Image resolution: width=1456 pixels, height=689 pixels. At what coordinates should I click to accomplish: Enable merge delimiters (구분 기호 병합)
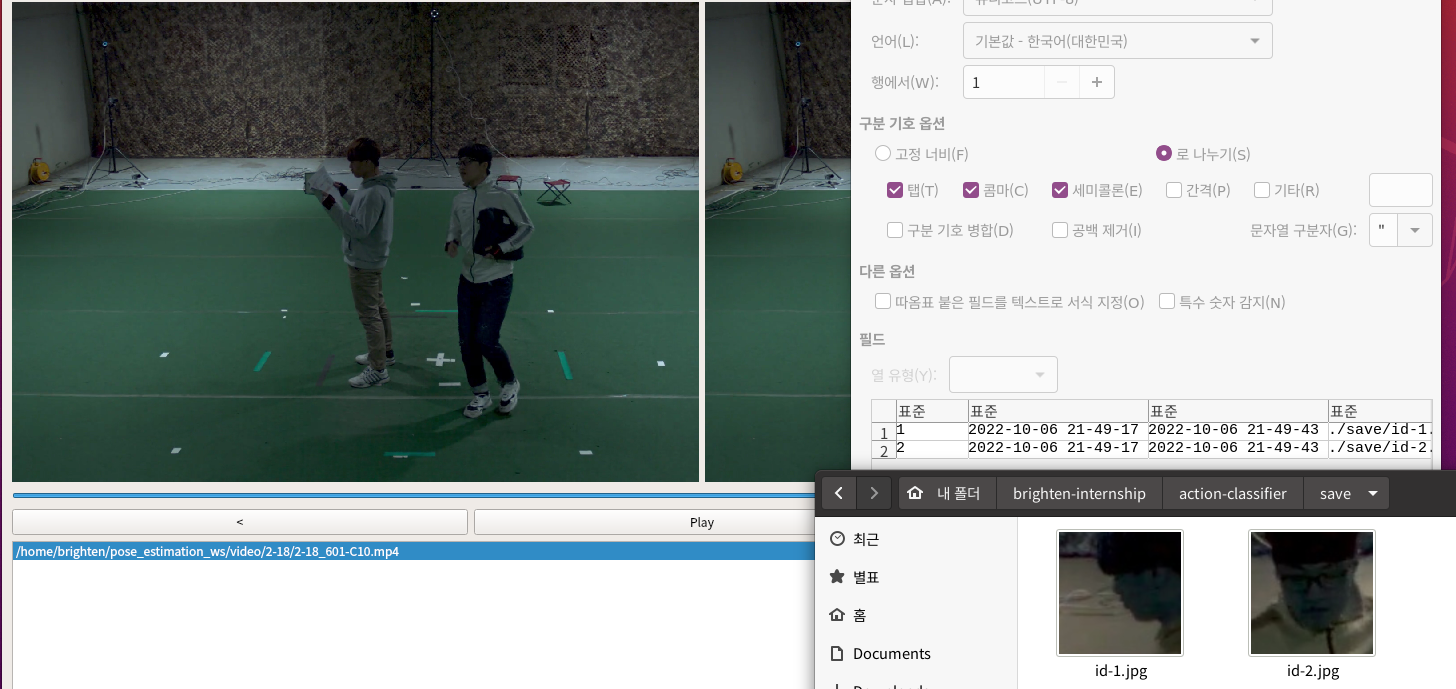tap(895, 230)
